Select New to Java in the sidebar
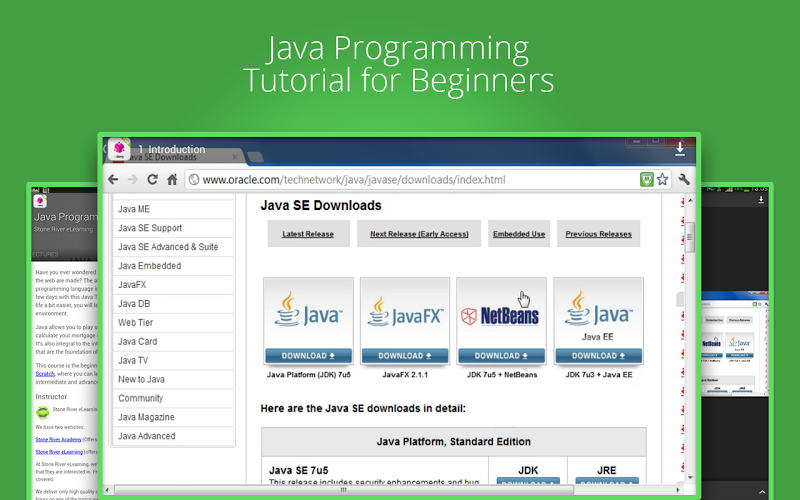This screenshot has width=800, height=500. (173, 379)
